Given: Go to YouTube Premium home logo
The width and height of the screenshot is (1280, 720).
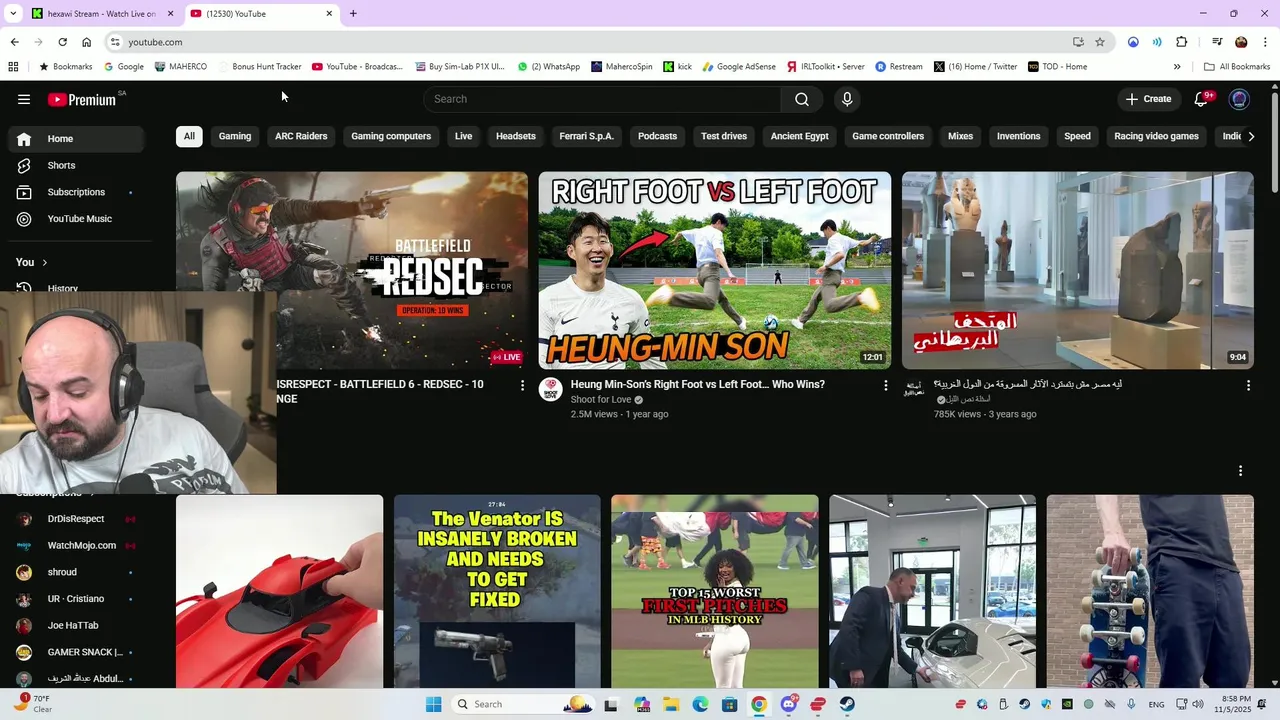Looking at the screenshot, I should (82, 99).
